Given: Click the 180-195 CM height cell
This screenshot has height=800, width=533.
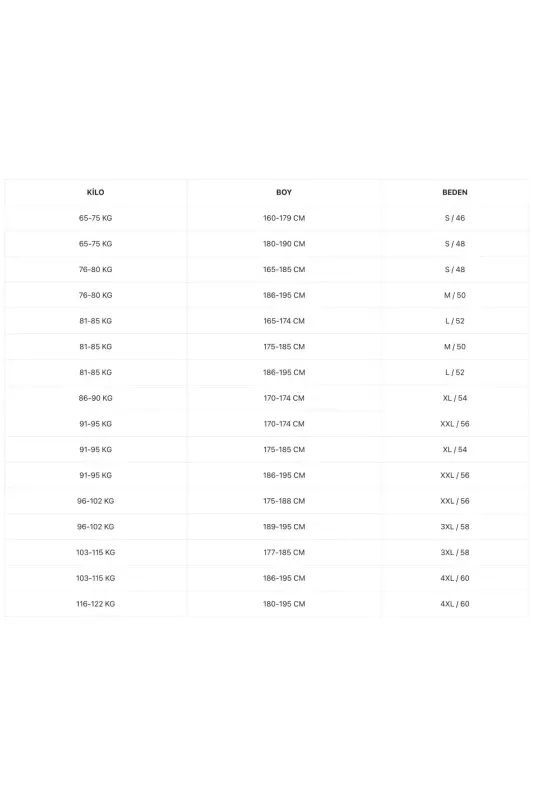Looking at the screenshot, I should pyautogui.click(x=284, y=604).
